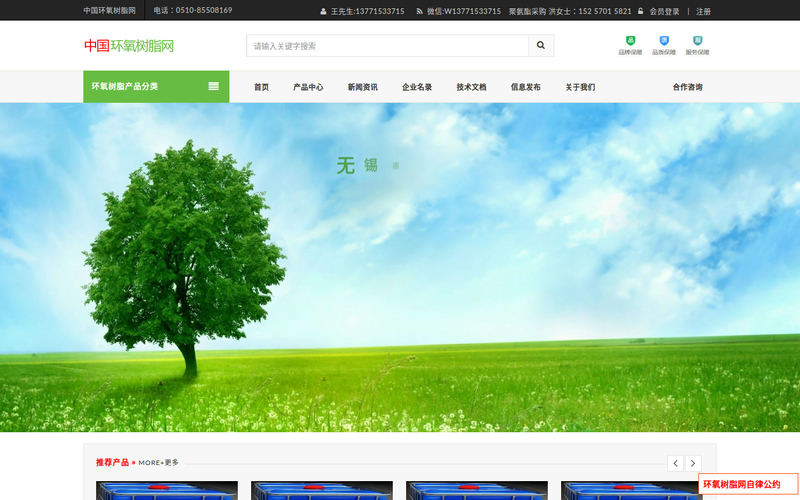Click the blue 品质保障 shield icon
Viewport: 800px width, 500px height.
pyautogui.click(x=664, y=41)
